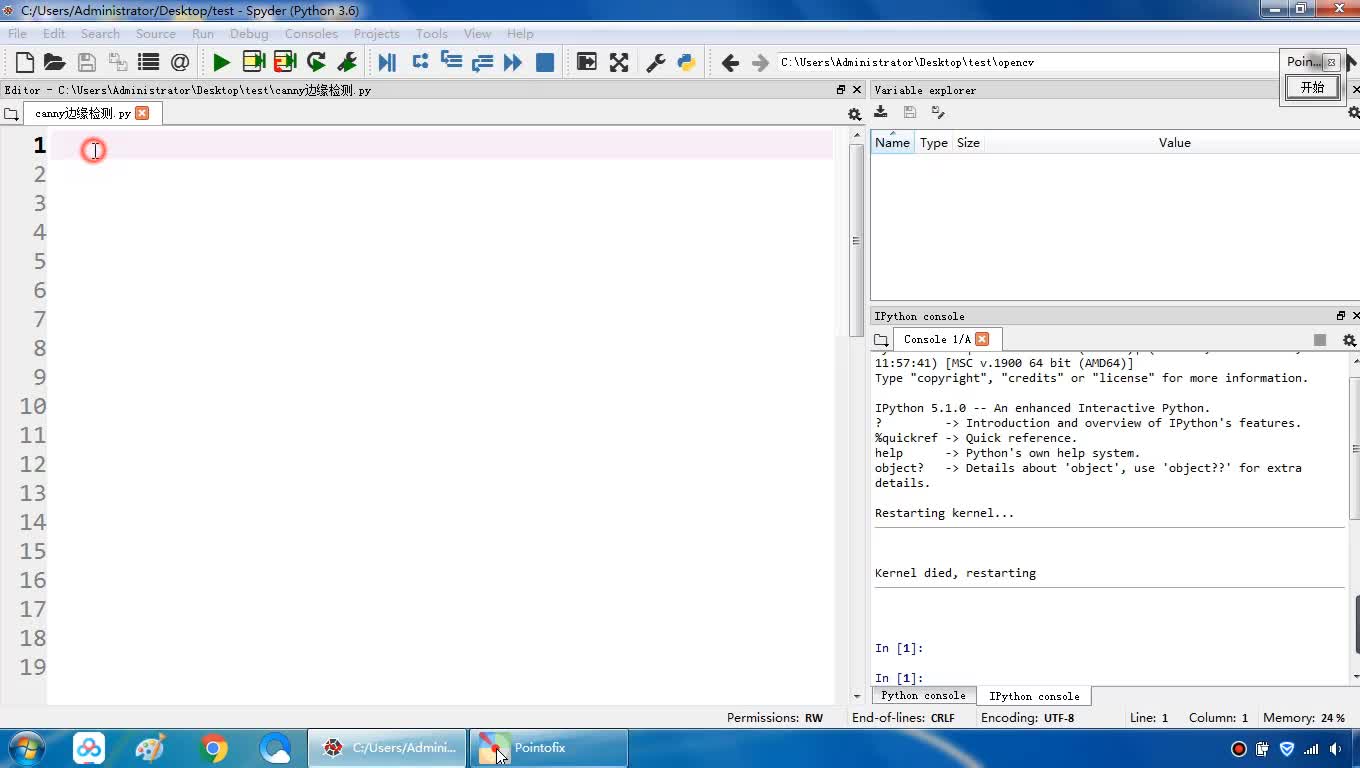Click the blue Stop debugging square

(x=545, y=62)
